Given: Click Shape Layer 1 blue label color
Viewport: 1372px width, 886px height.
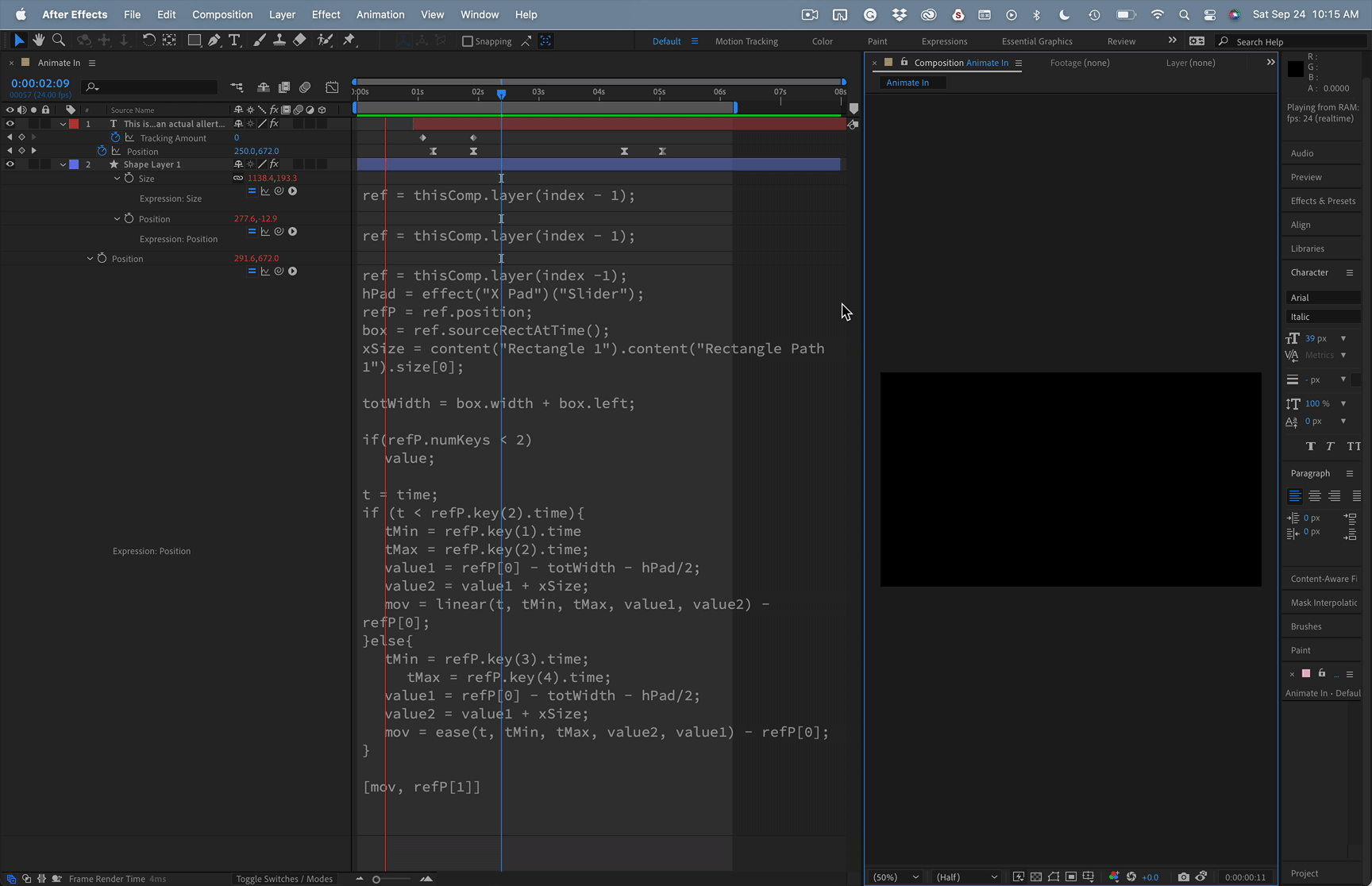Looking at the screenshot, I should [74, 164].
